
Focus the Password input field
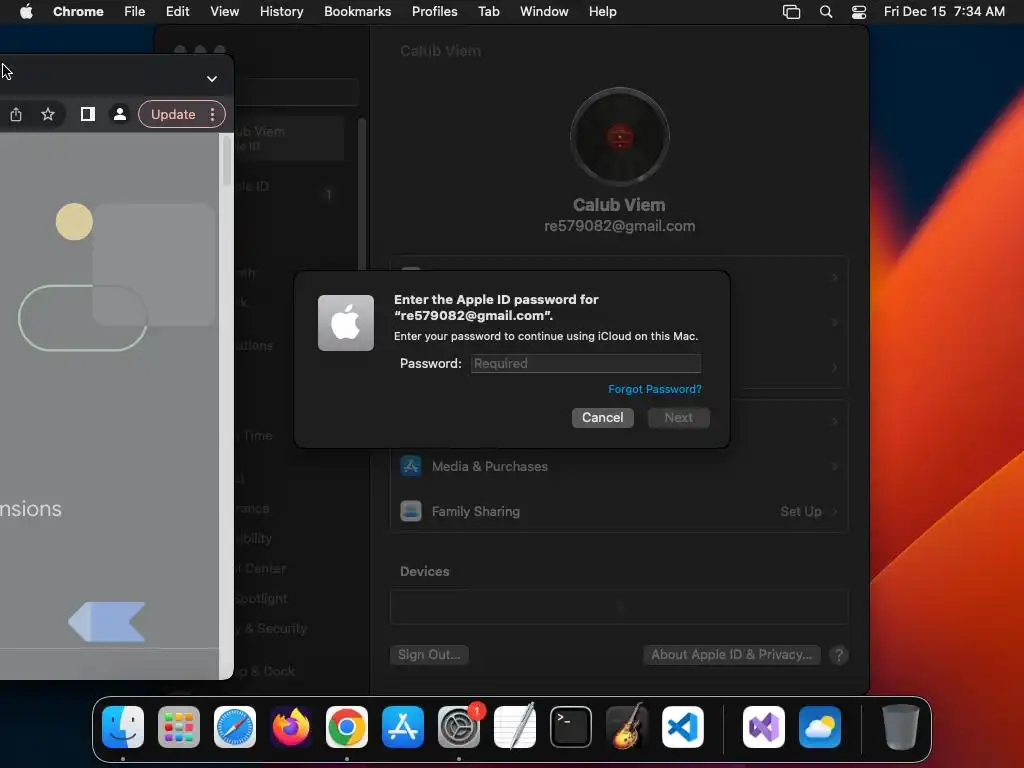click(x=586, y=363)
